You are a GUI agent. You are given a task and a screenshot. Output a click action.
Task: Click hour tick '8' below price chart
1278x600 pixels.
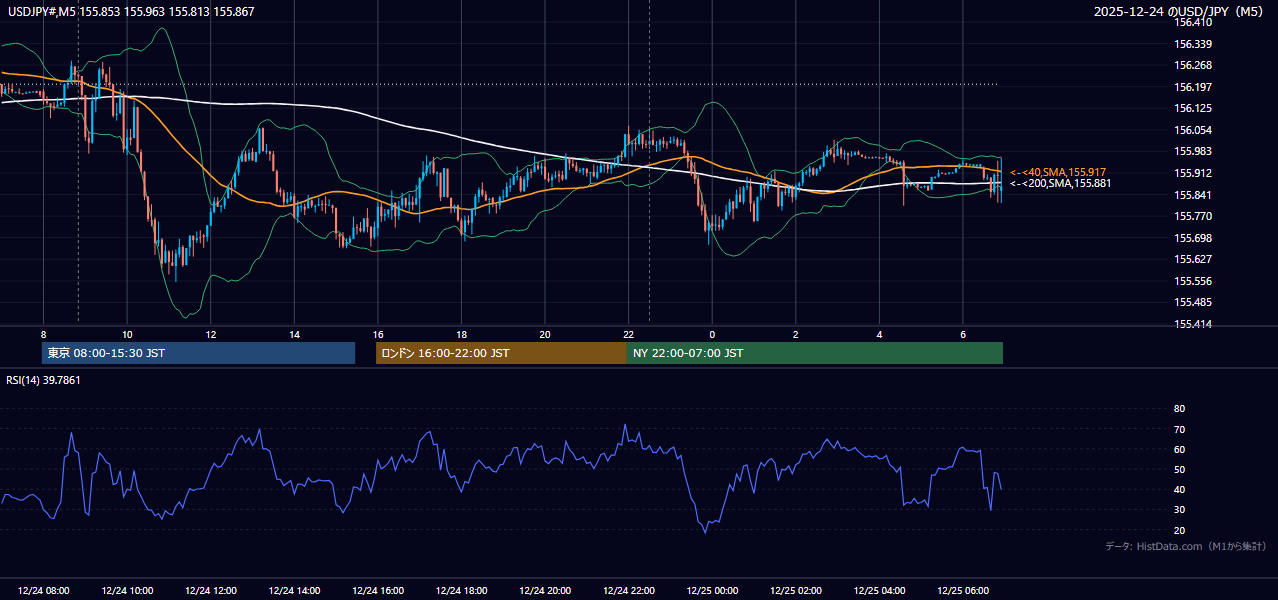point(43,334)
